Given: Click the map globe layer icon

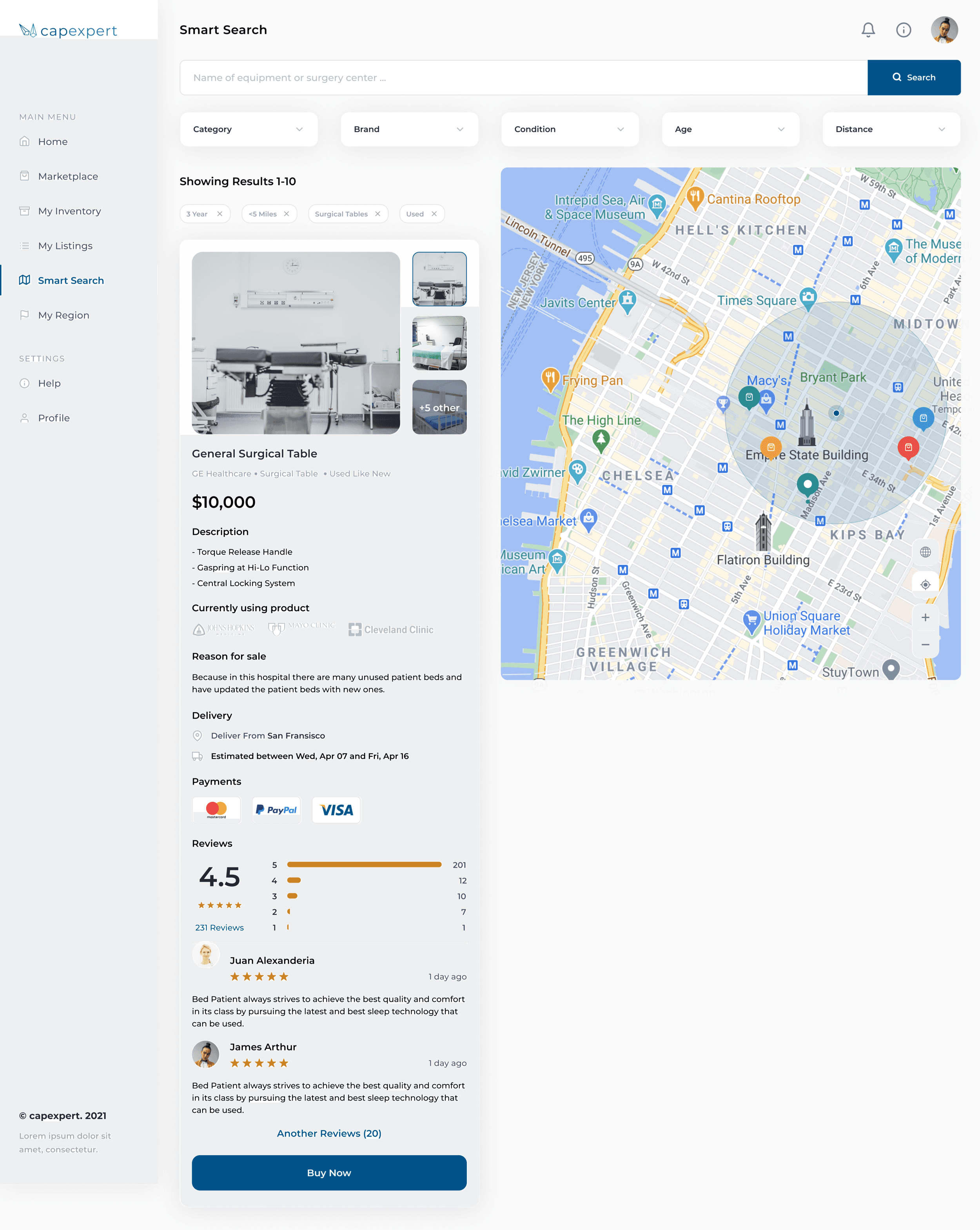Looking at the screenshot, I should click(925, 552).
